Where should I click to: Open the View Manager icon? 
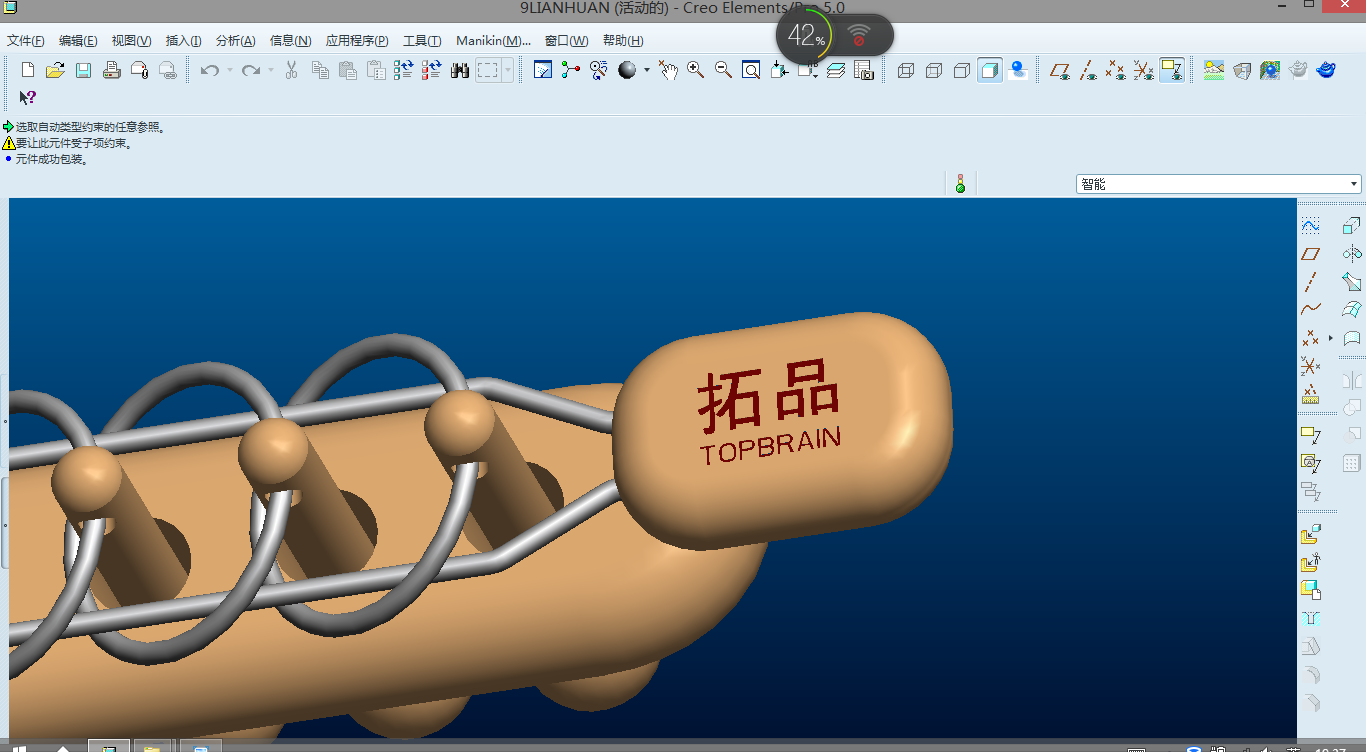864,70
